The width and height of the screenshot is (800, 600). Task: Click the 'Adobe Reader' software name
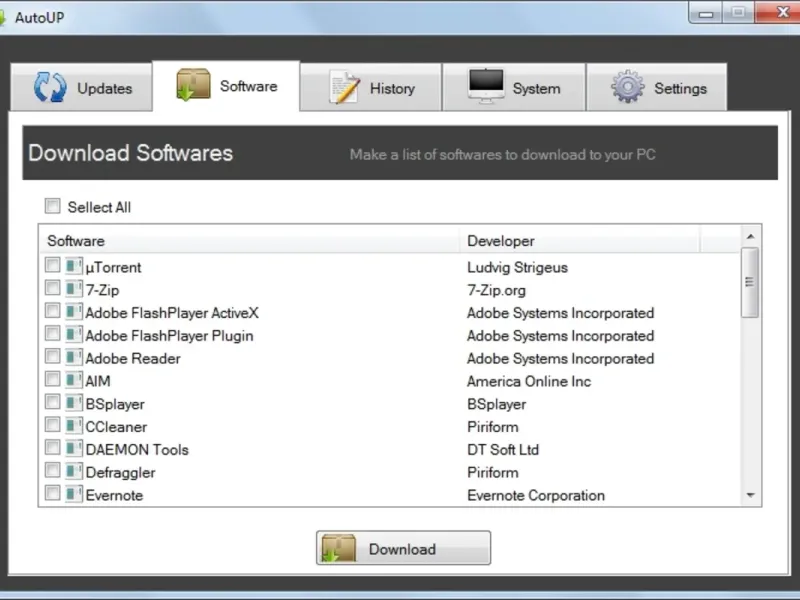133,359
